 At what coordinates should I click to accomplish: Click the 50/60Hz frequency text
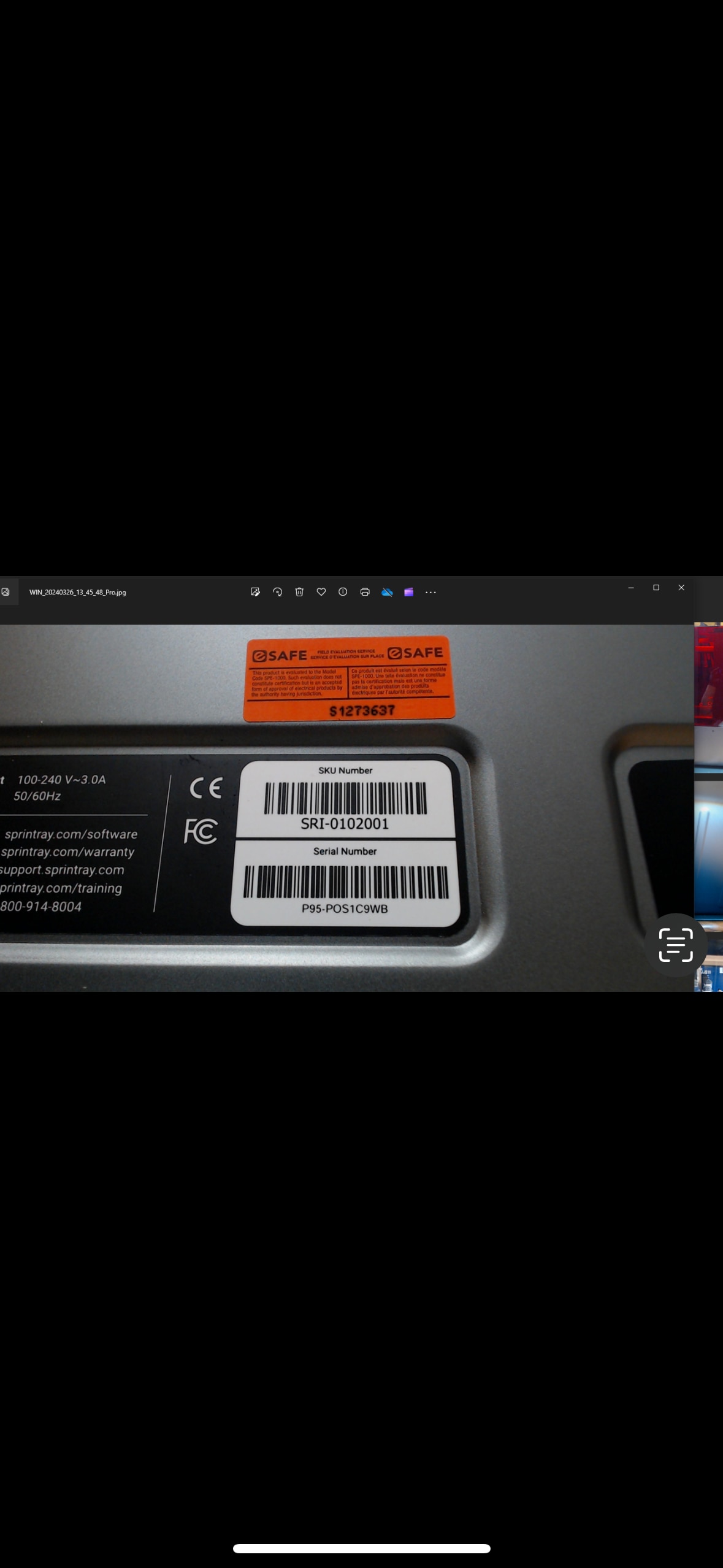[x=37, y=796]
